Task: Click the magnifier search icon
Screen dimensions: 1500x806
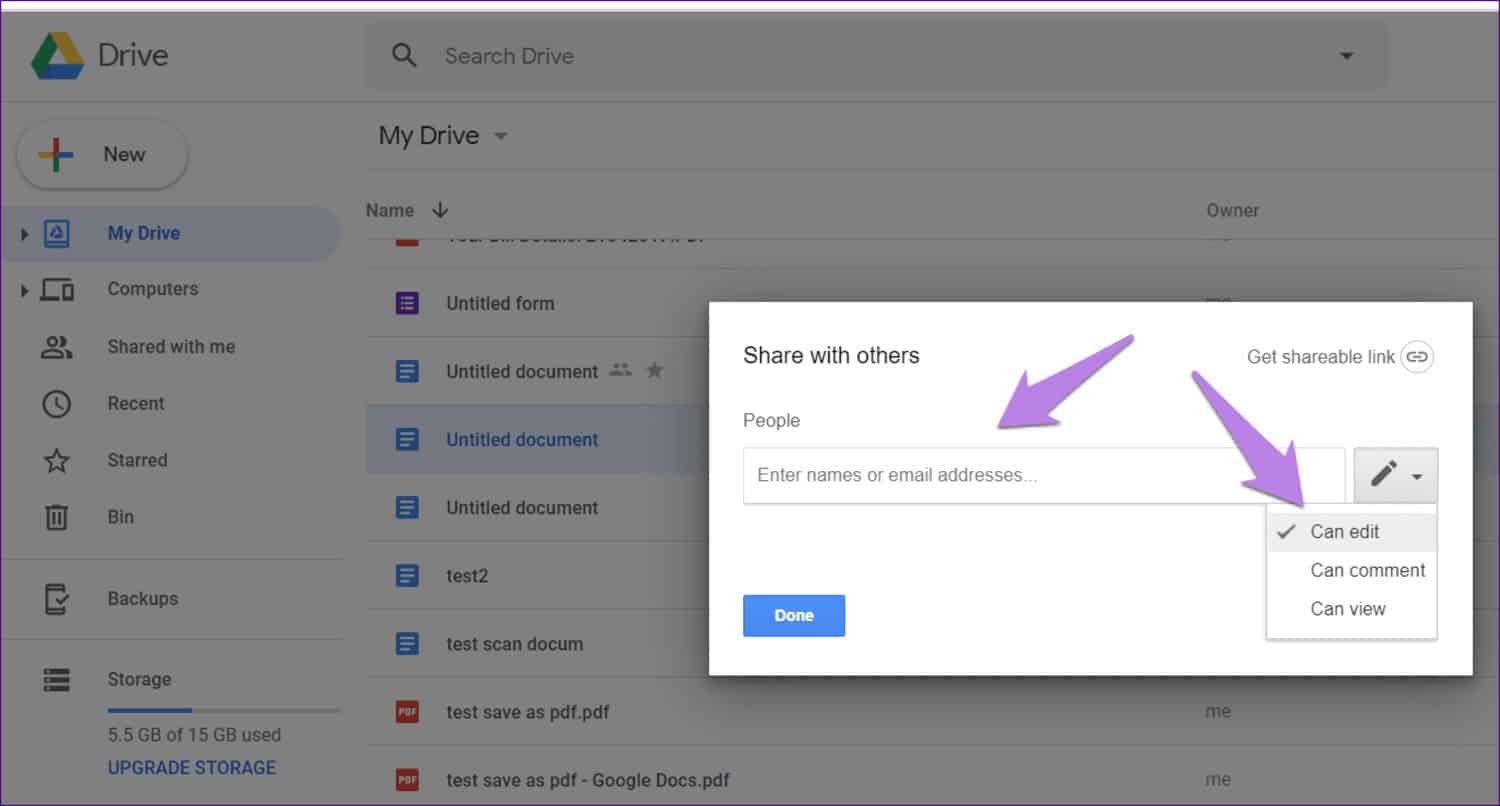Action: click(x=404, y=56)
